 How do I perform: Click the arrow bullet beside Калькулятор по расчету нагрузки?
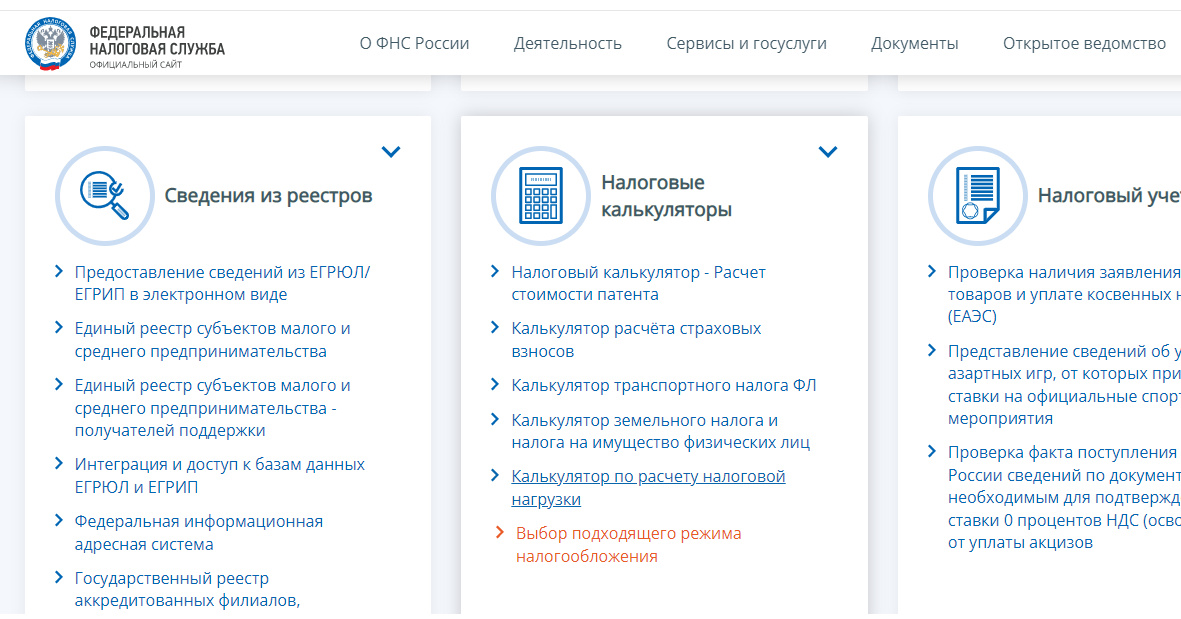(x=495, y=475)
